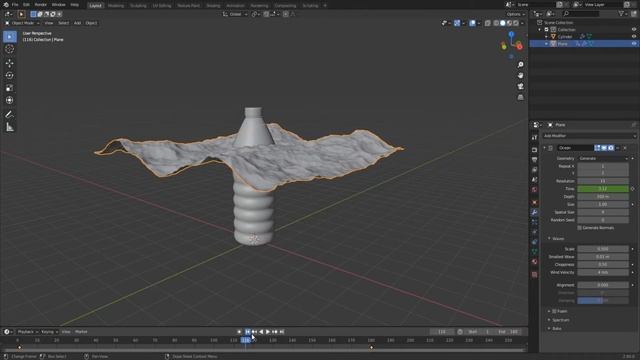Open Particles properties tab icon

(x=534, y=222)
